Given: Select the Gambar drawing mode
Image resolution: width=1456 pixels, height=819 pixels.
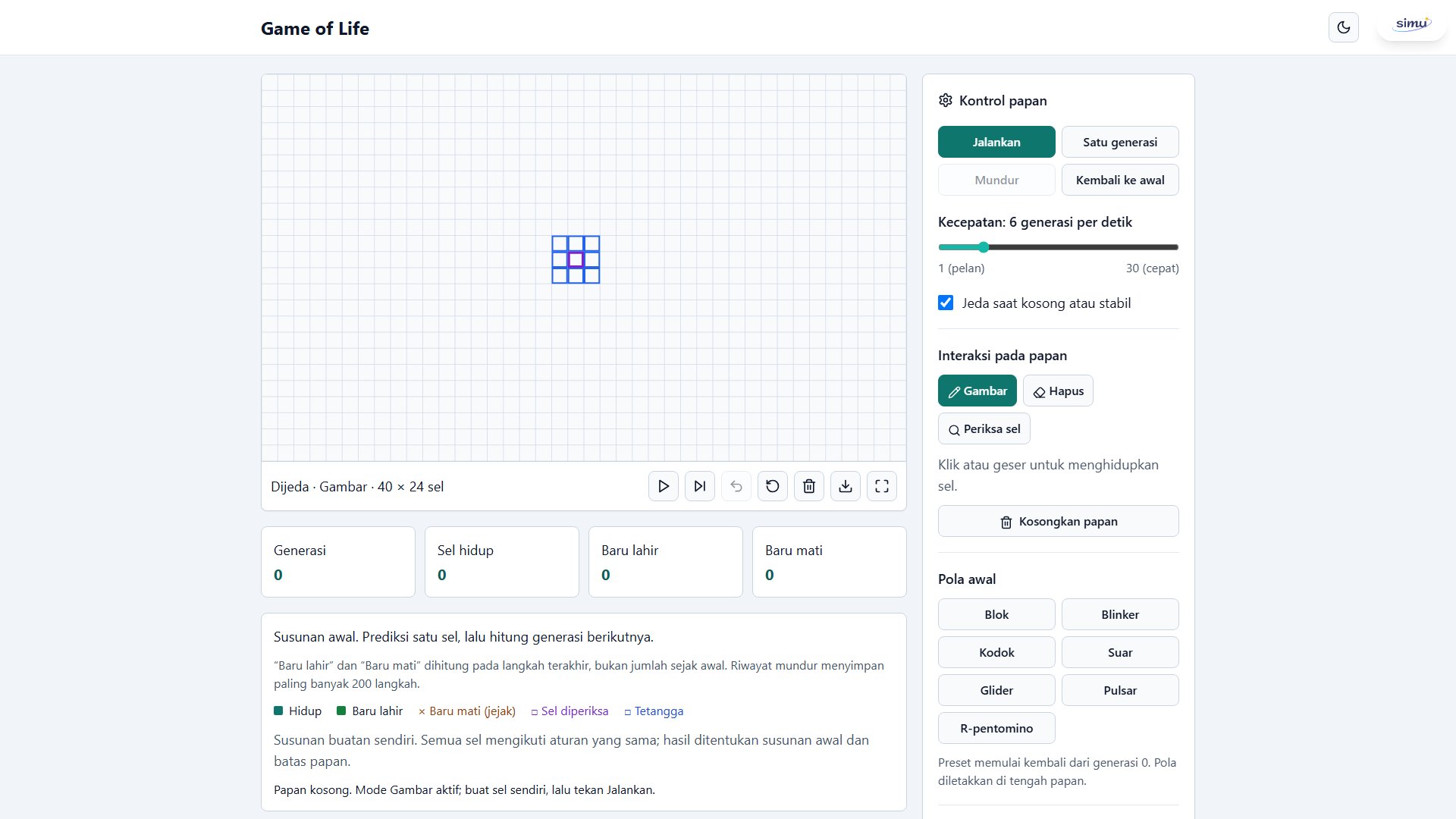Looking at the screenshot, I should click(977, 391).
